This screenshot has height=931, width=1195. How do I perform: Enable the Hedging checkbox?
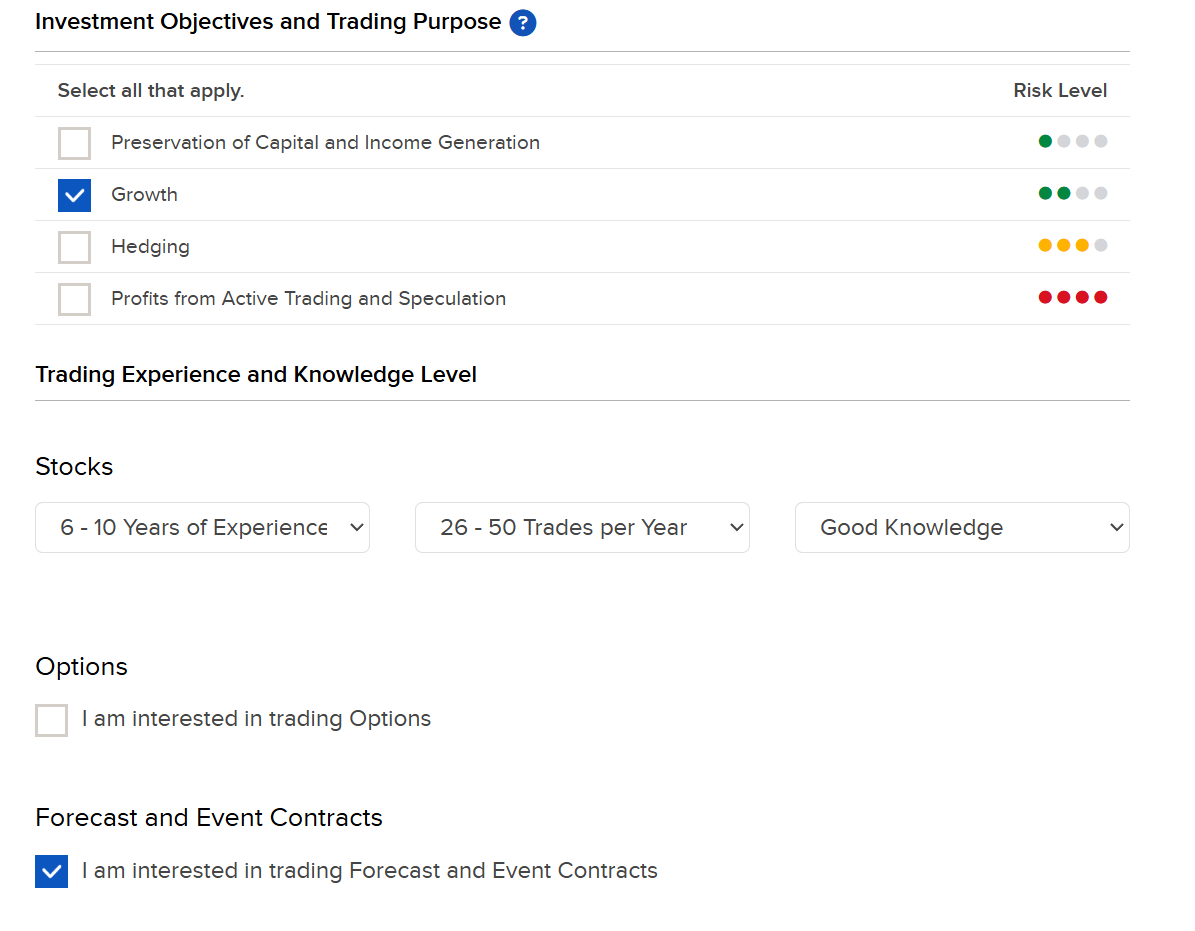[x=75, y=247]
